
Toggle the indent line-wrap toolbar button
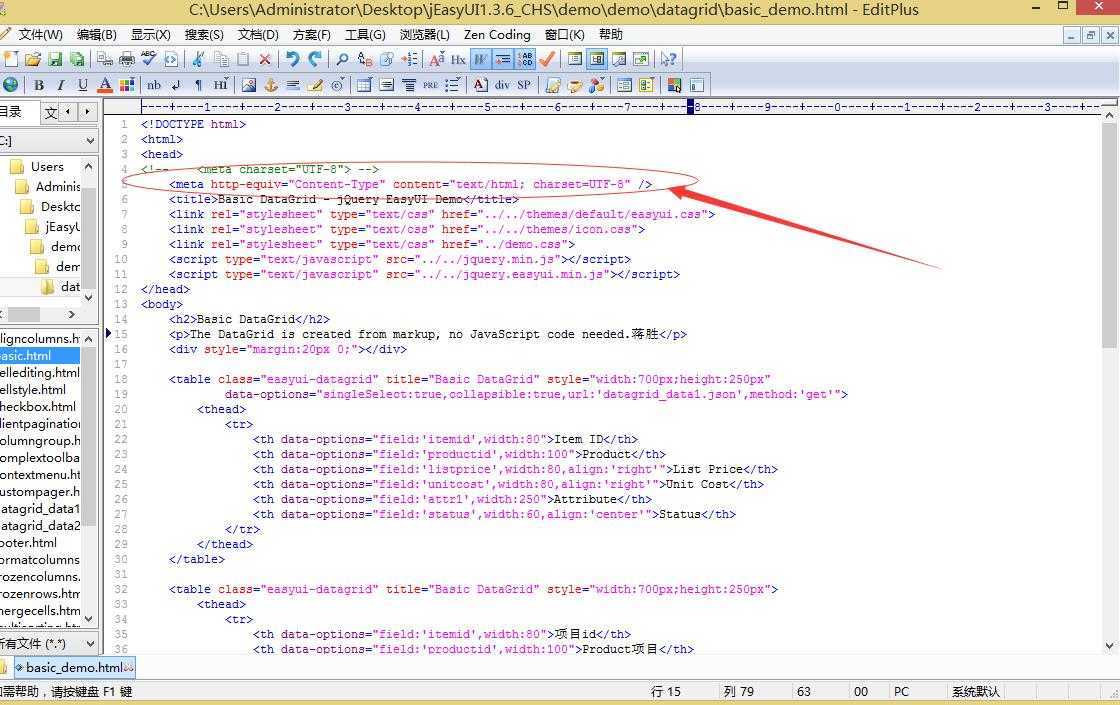(503, 59)
